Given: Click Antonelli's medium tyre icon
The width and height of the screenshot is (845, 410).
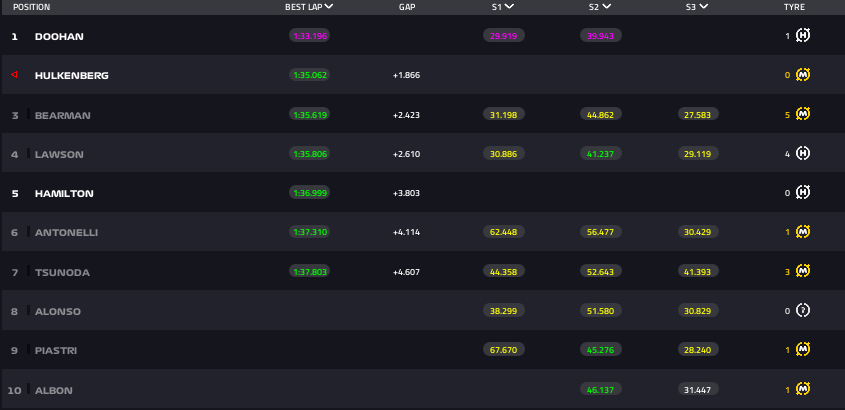Looking at the screenshot, I should tap(802, 232).
